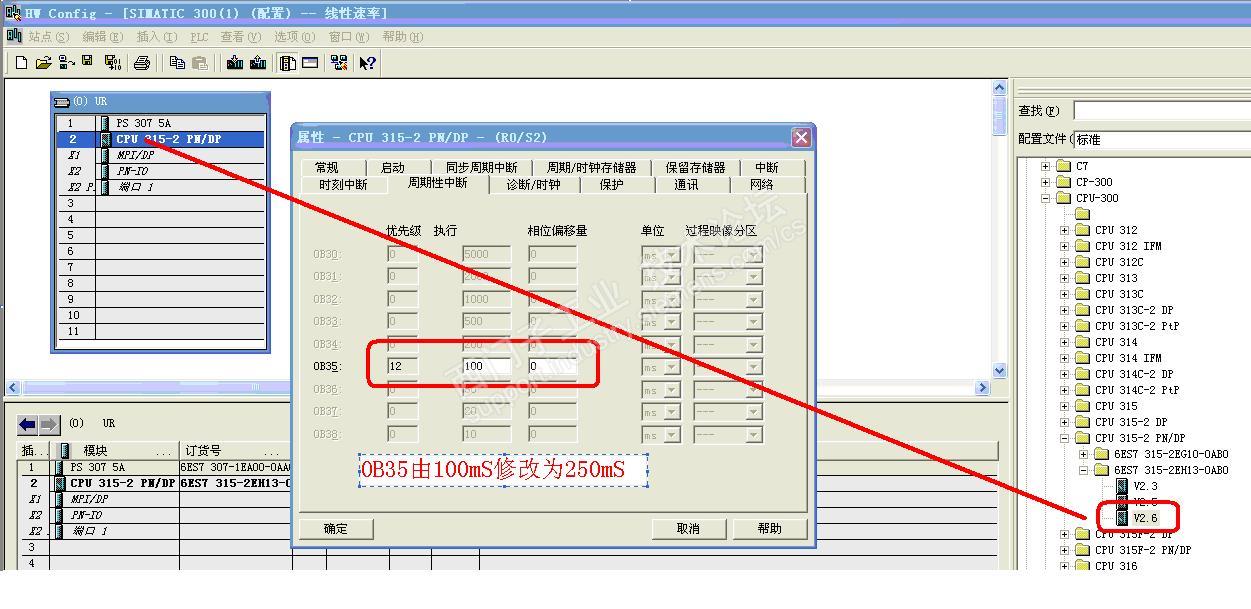
Task: Switch to the 同步周期中断 tab
Action: tap(481, 167)
